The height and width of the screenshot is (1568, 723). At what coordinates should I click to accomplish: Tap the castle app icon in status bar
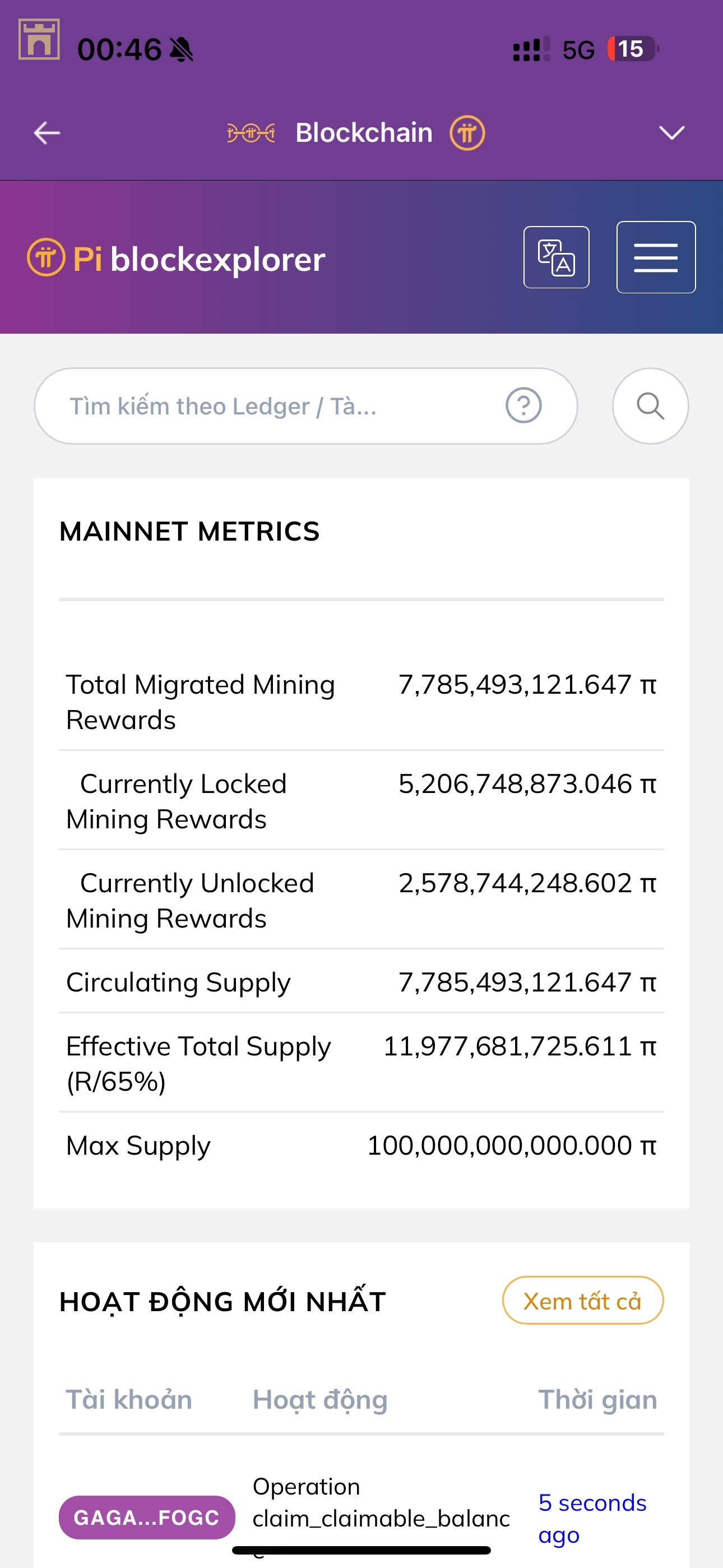39,40
